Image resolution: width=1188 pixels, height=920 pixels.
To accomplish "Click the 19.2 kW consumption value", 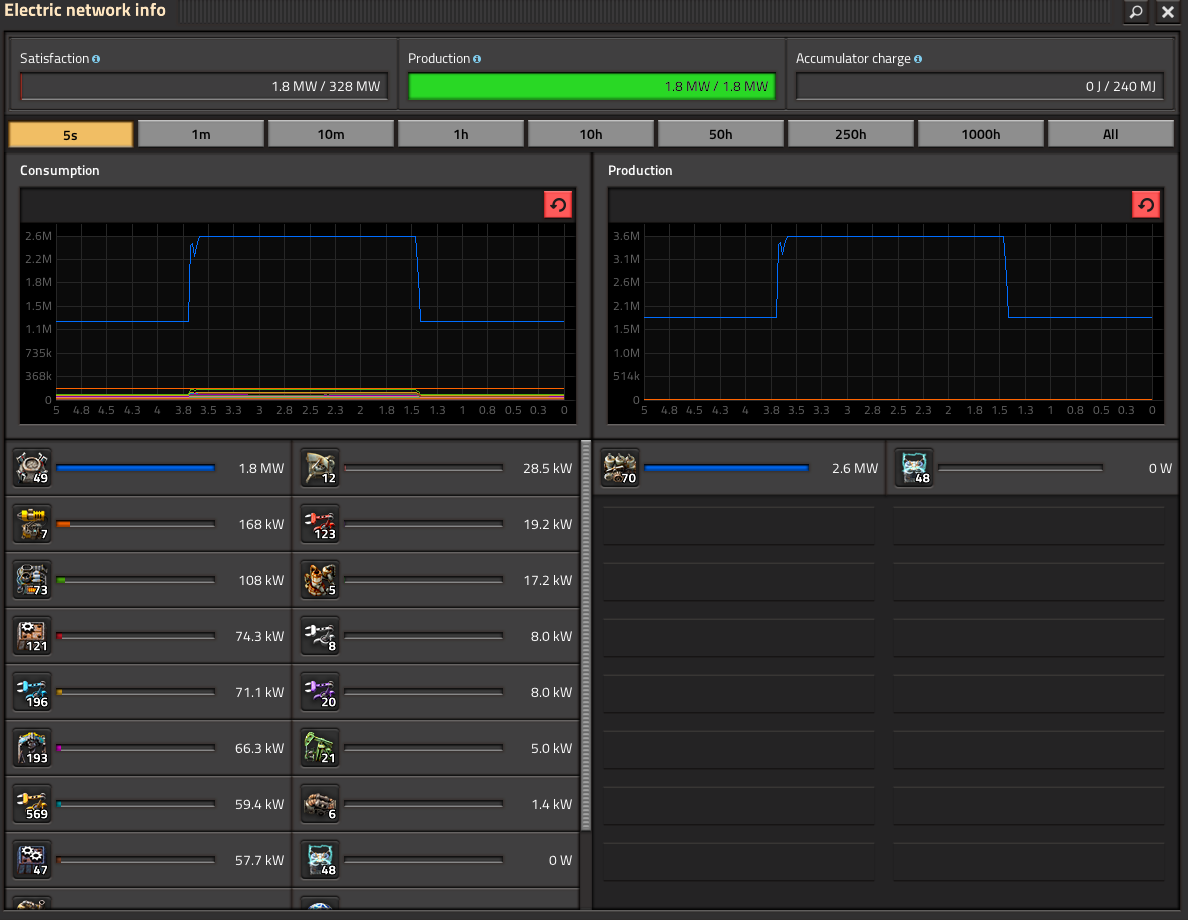I will (547, 524).
